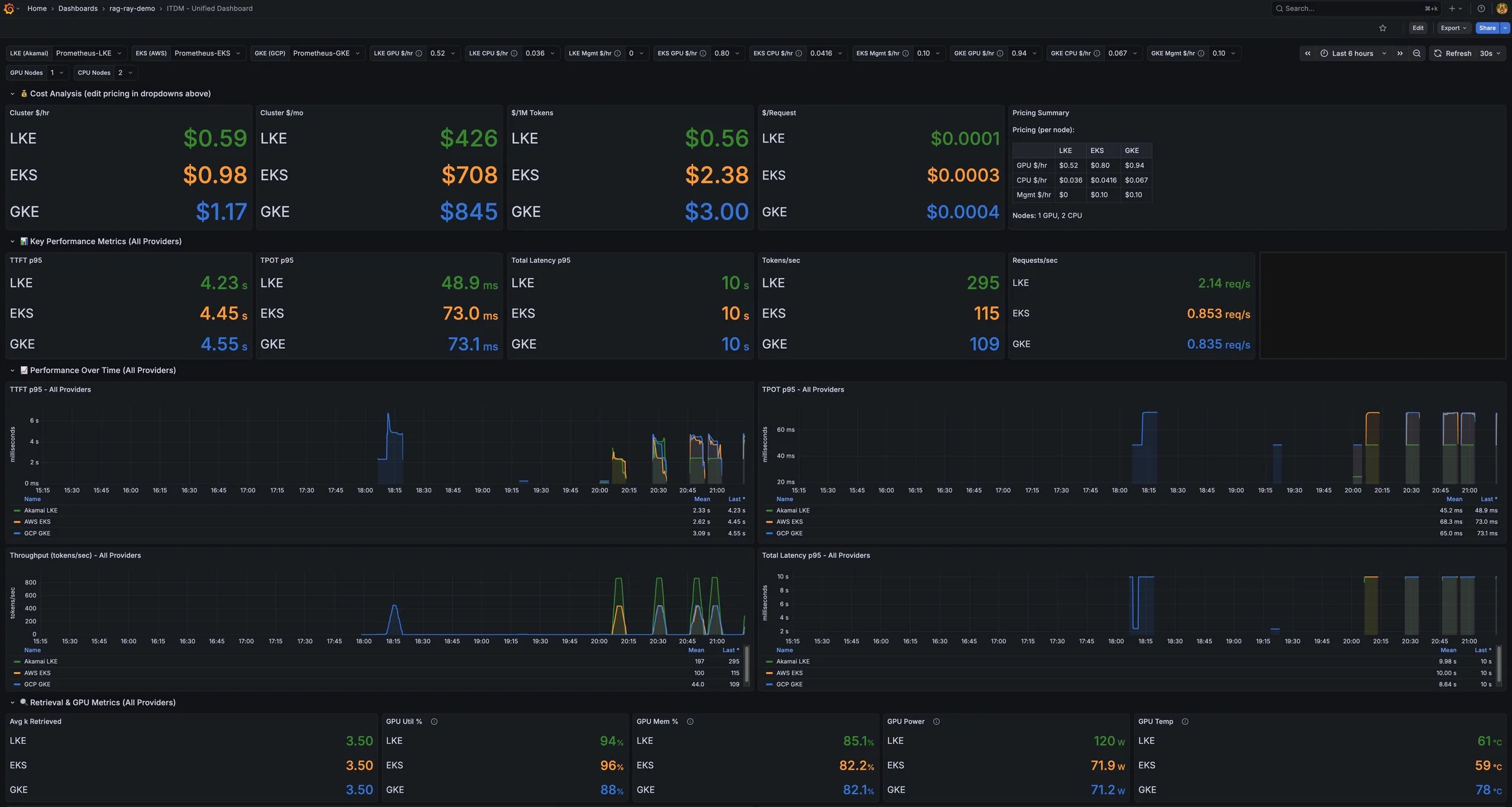
Task: Click the info icon beside LKE GPU $/hr
Action: 419,53
